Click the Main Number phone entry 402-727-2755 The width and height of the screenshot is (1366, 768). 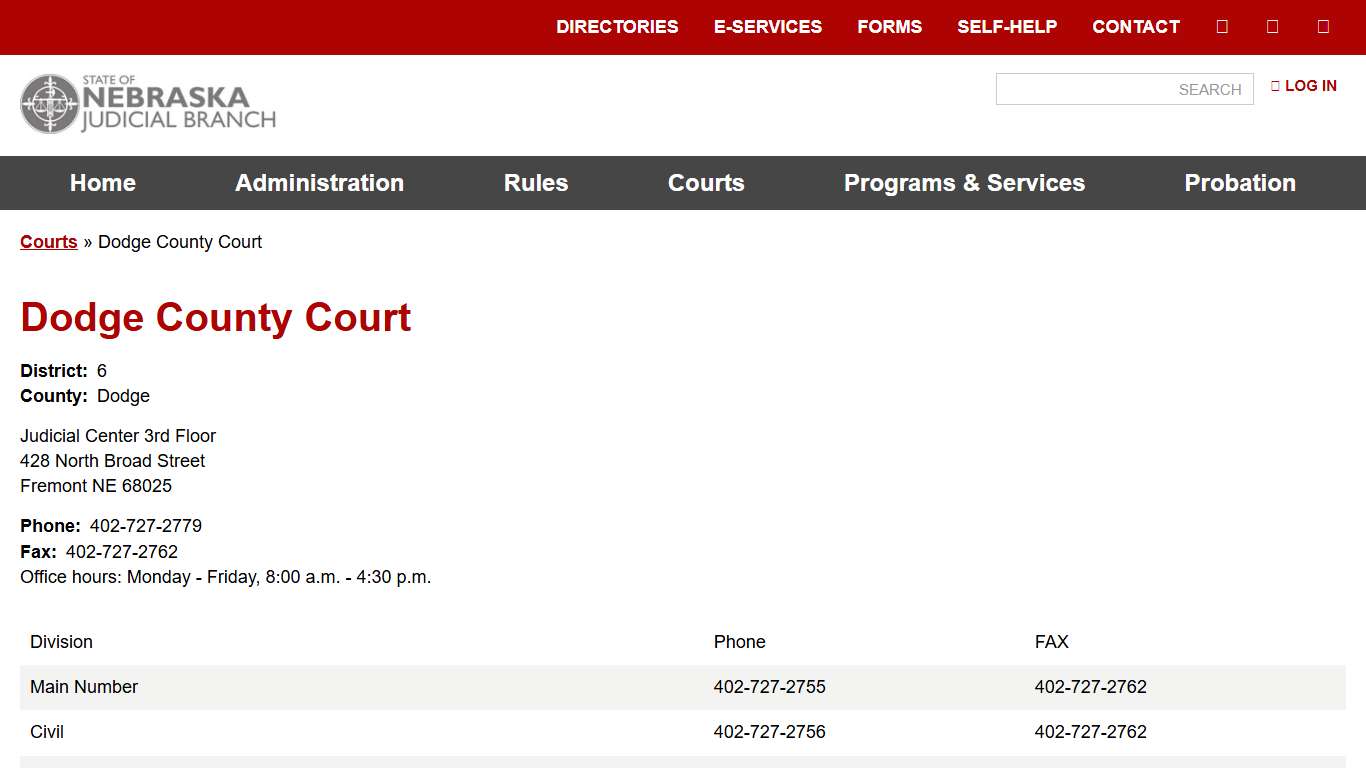(768, 687)
